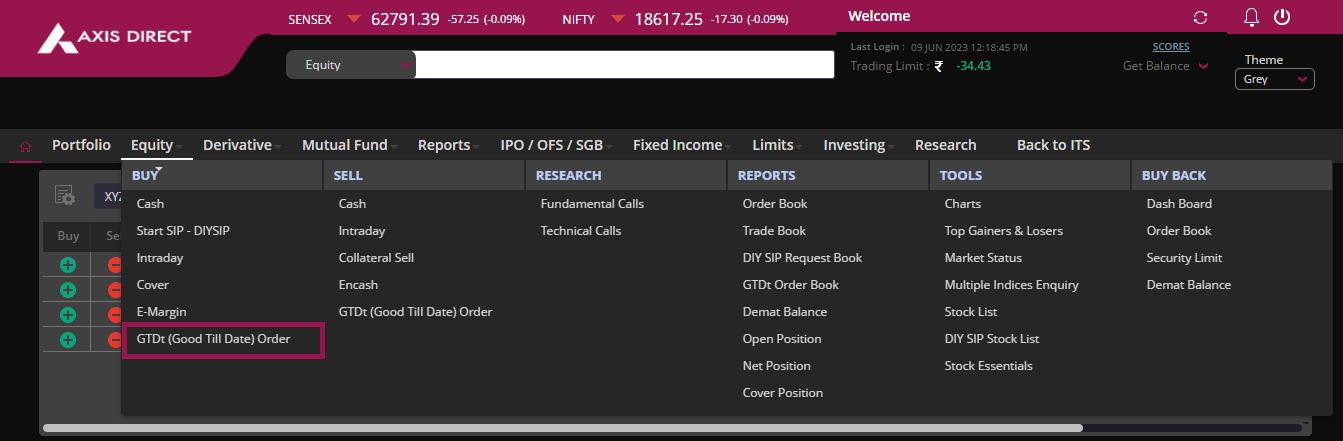Click the refresh icon beside Welcome
The image size is (1343, 441).
[1201, 18]
